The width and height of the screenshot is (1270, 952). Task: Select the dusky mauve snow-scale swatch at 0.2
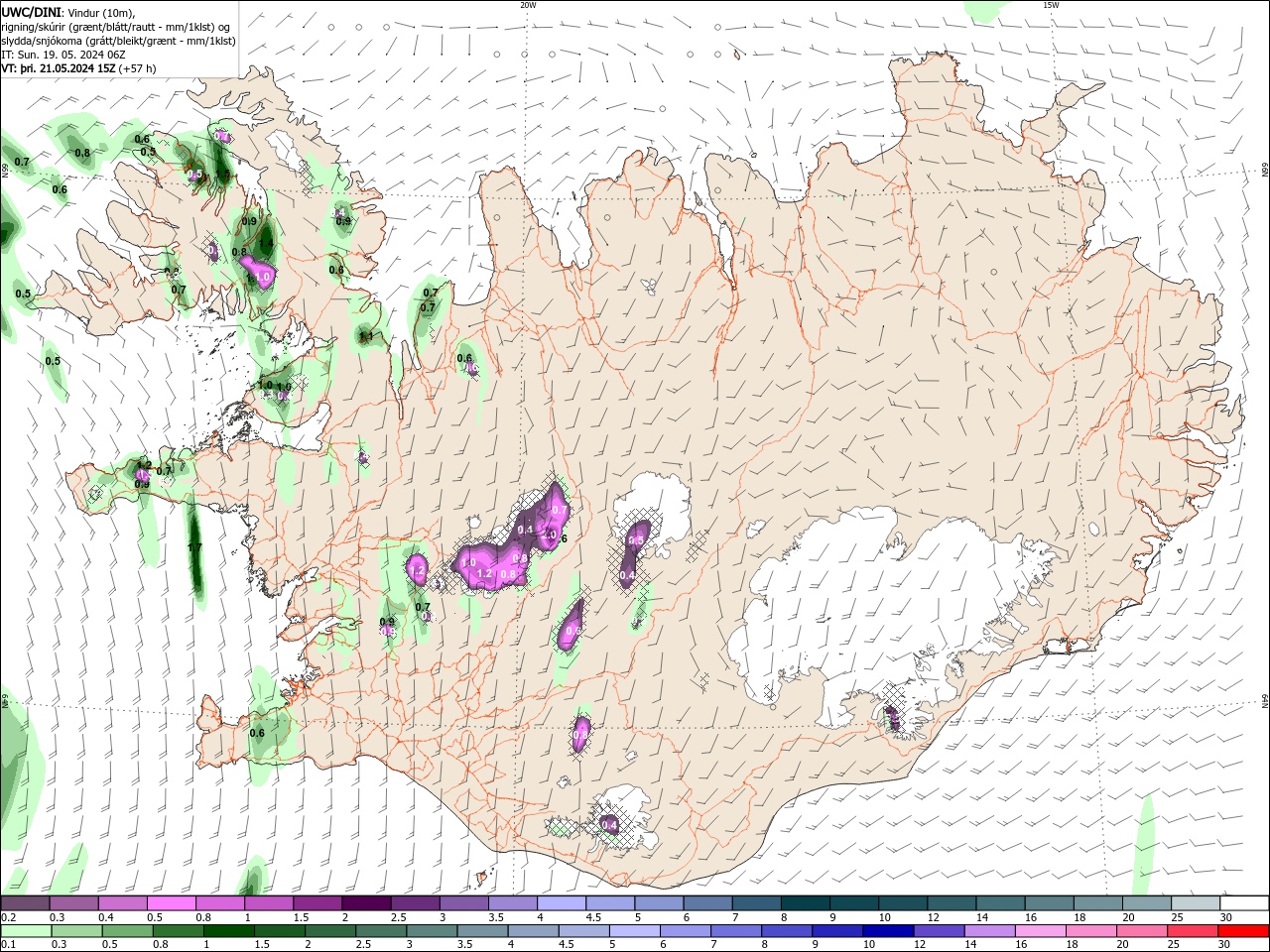tap(25, 903)
